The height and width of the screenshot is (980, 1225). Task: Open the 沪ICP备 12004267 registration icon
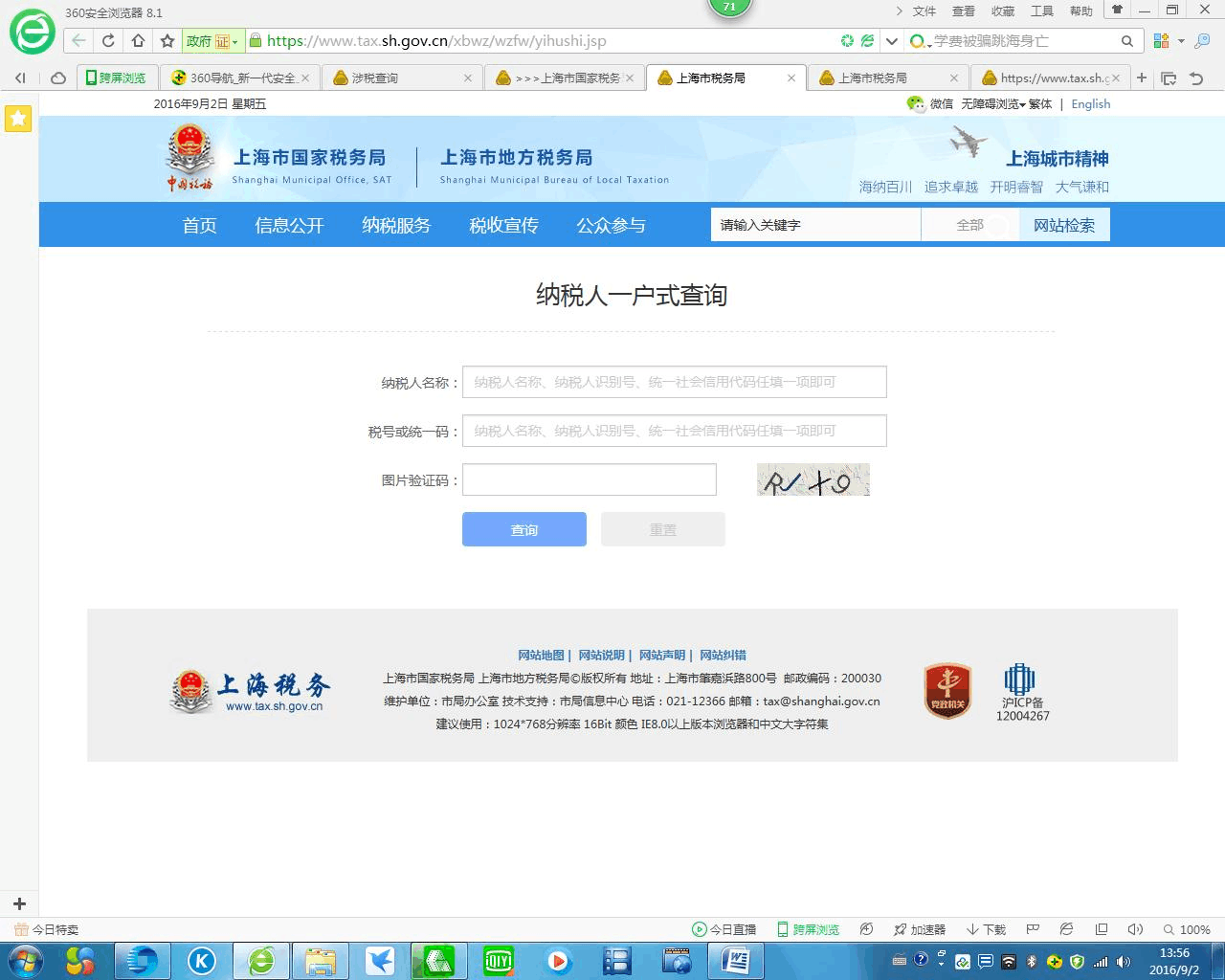1022,694
